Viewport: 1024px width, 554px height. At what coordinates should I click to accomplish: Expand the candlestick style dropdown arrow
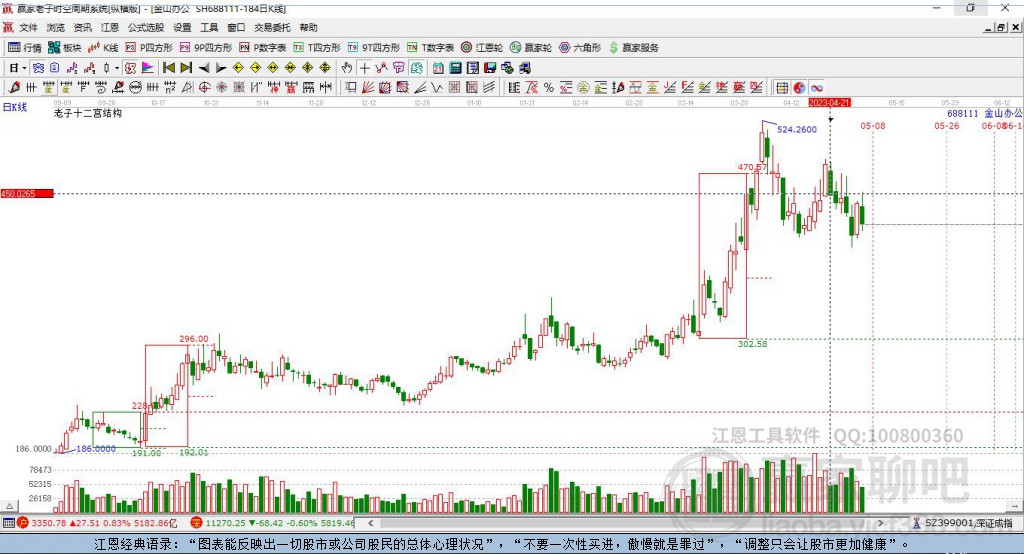point(117,68)
